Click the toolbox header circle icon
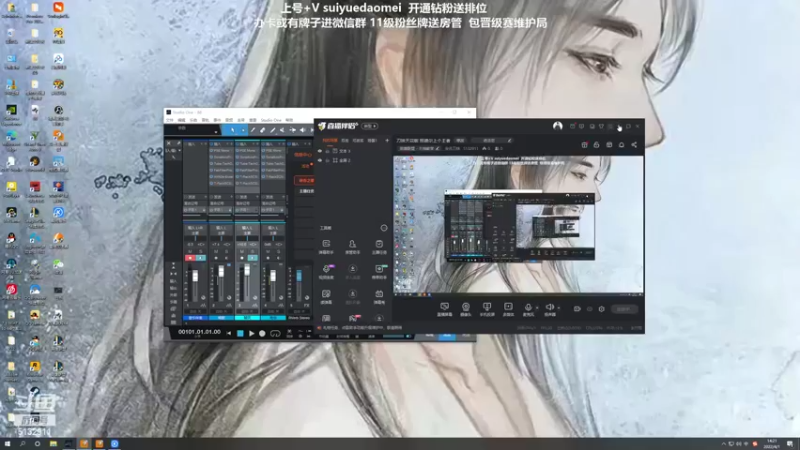The height and width of the screenshot is (450, 800). click(384, 228)
